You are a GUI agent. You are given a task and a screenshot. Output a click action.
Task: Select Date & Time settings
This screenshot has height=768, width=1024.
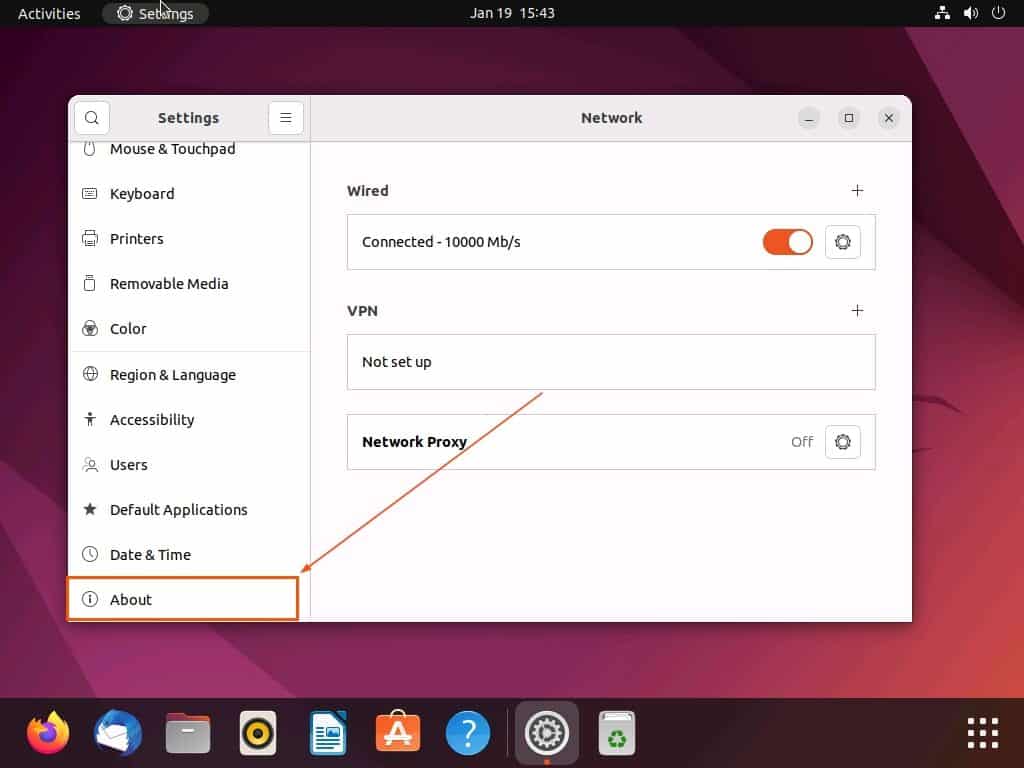pos(150,554)
